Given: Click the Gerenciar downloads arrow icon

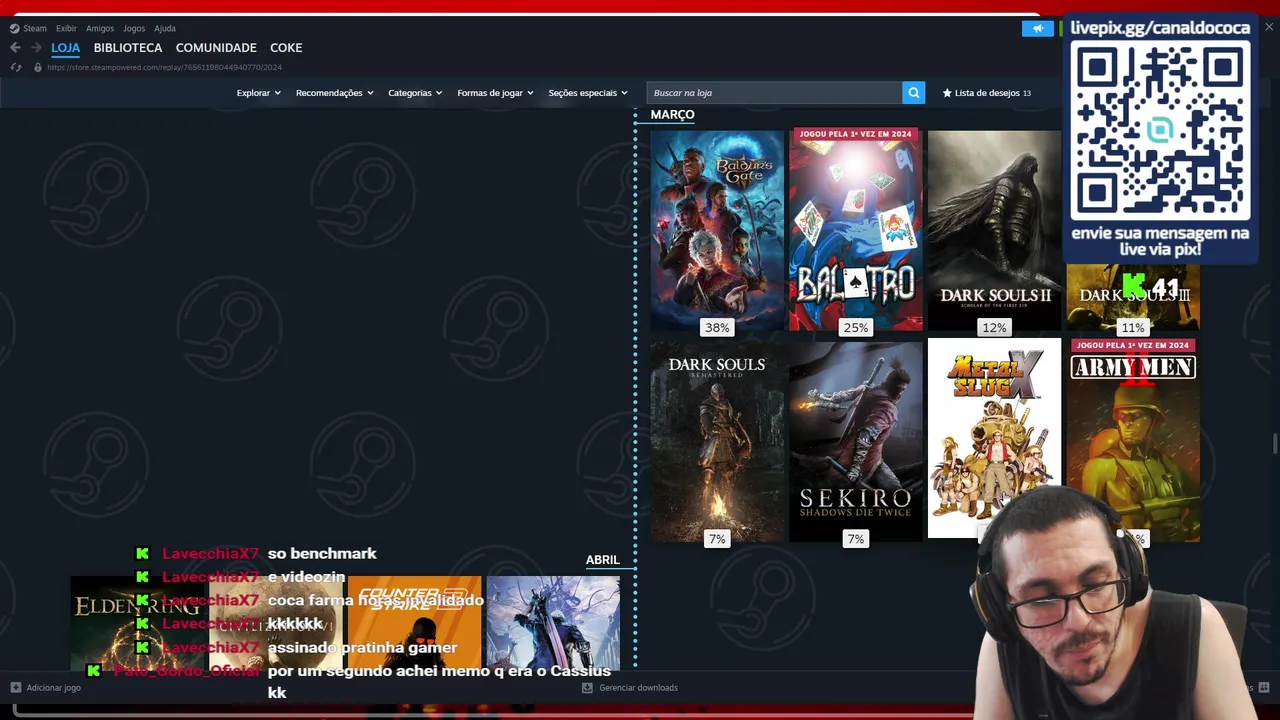Looking at the screenshot, I should [589, 688].
